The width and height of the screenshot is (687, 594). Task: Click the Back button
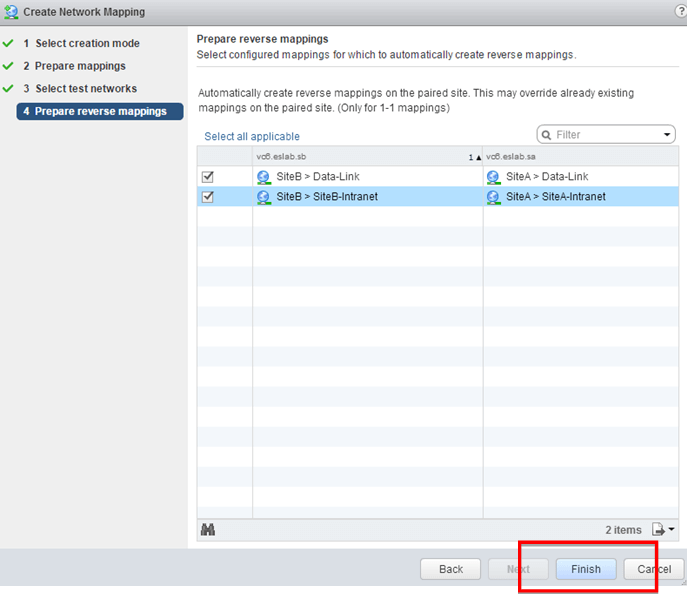451,569
